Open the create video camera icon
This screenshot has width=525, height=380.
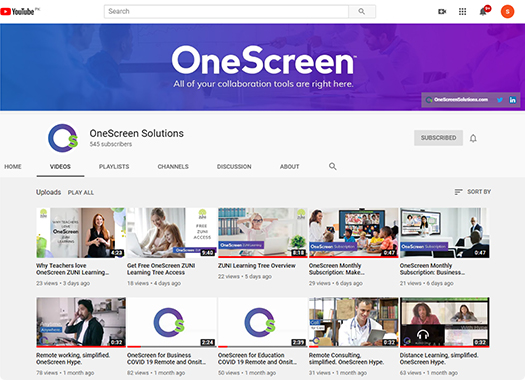(x=442, y=12)
